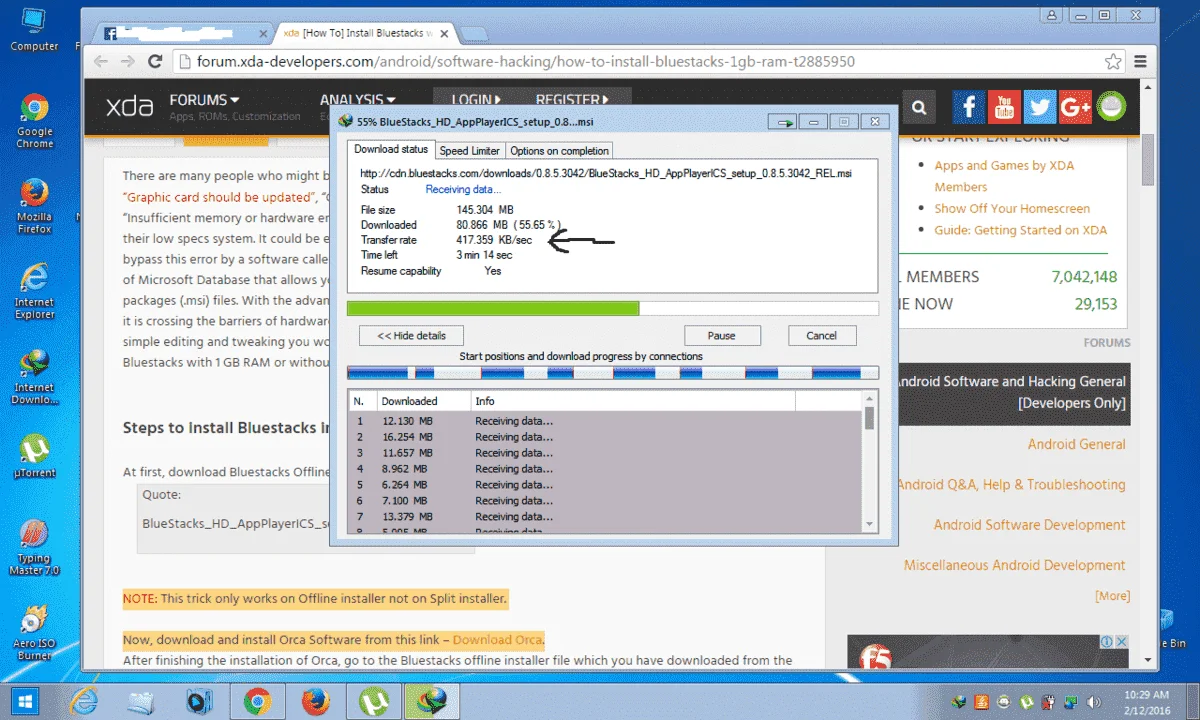This screenshot has width=1200, height=720.
Task: Click the XDA Google+ icon
Action: pos(1076,107)
